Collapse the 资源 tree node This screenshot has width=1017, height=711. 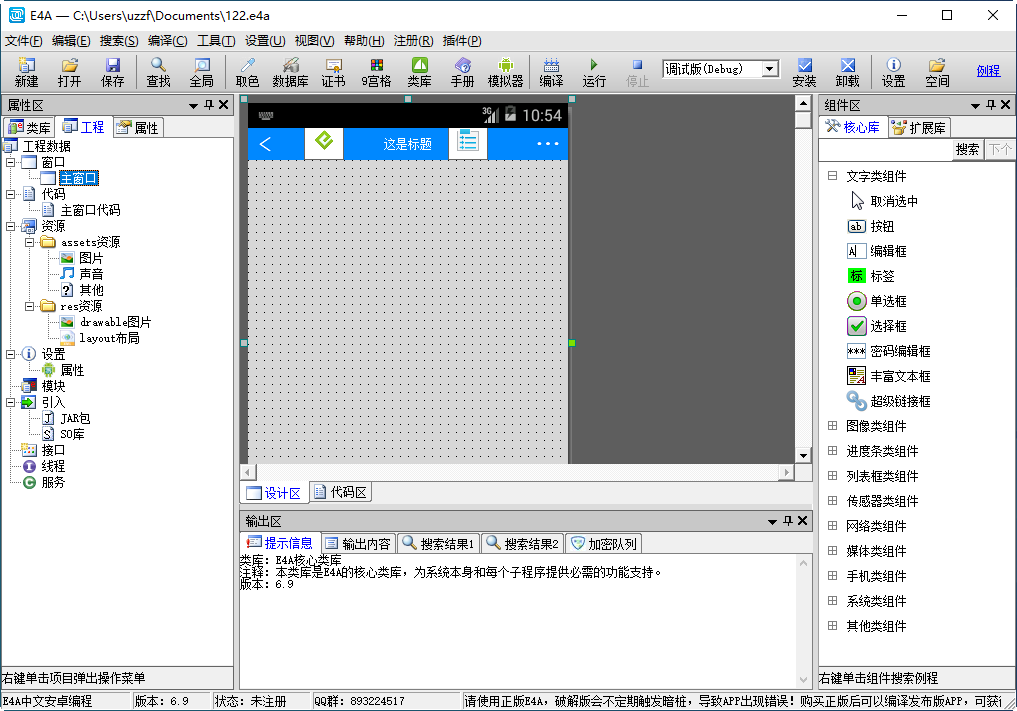(10, 226)
